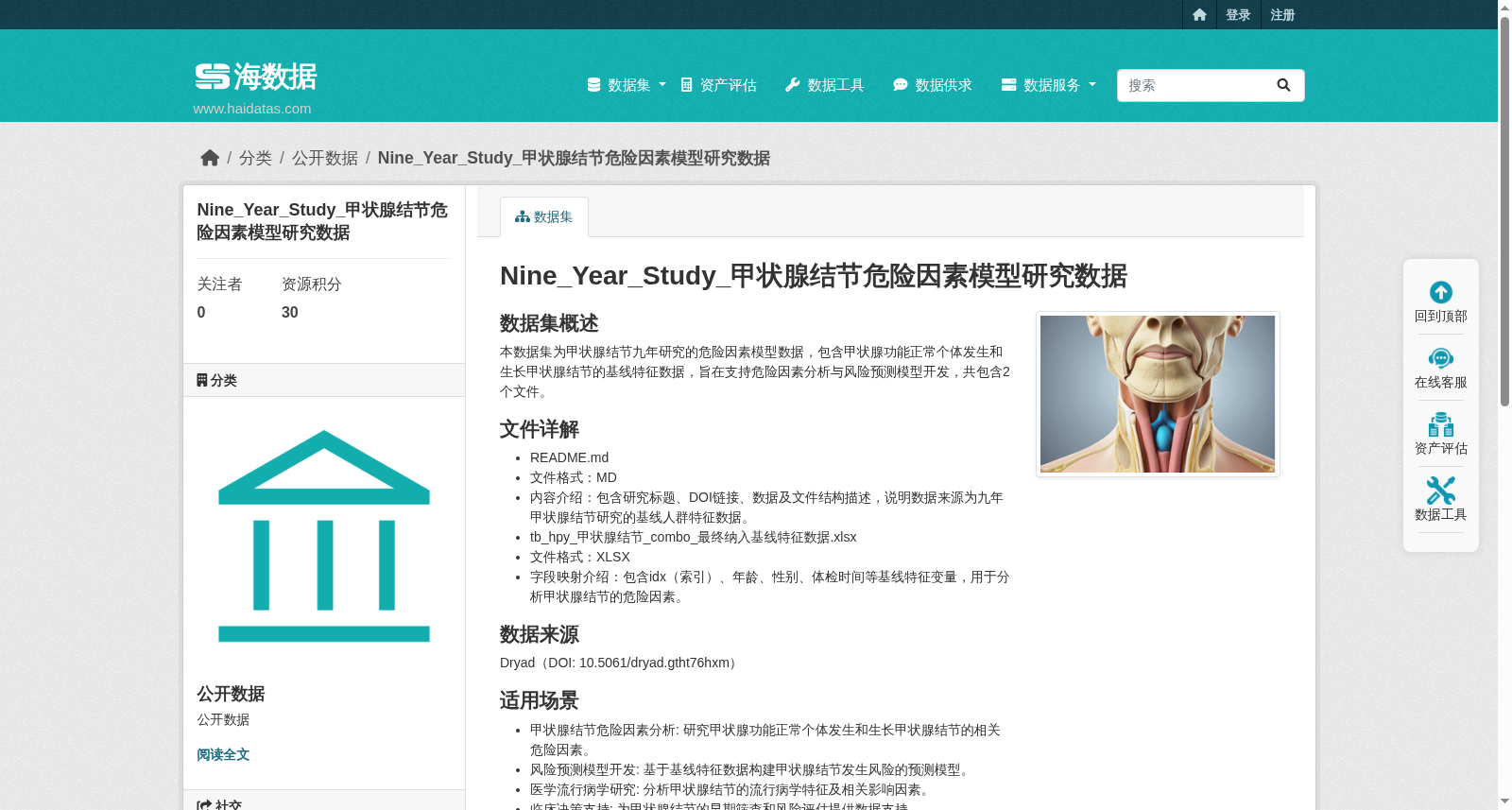Click the large 公开数据 institution icon
The image size is (1512, 810).
pos(324,536)
